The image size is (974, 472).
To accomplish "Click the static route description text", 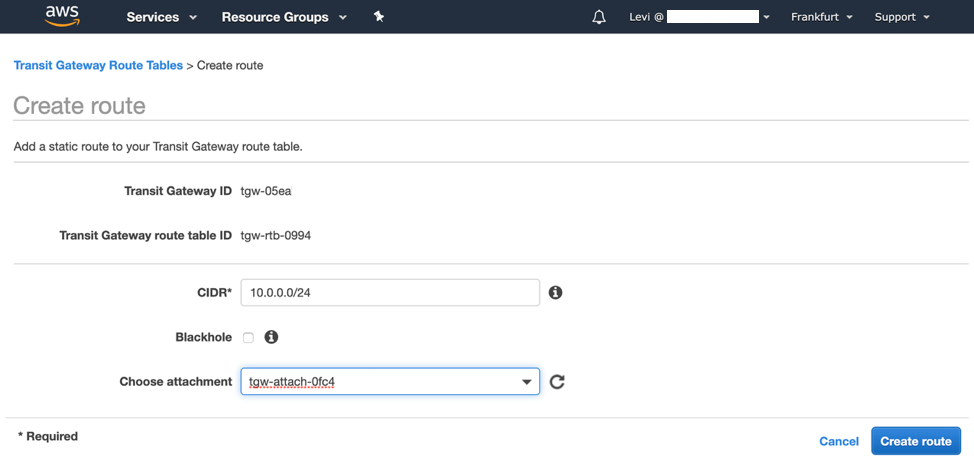I will (158, 148).
